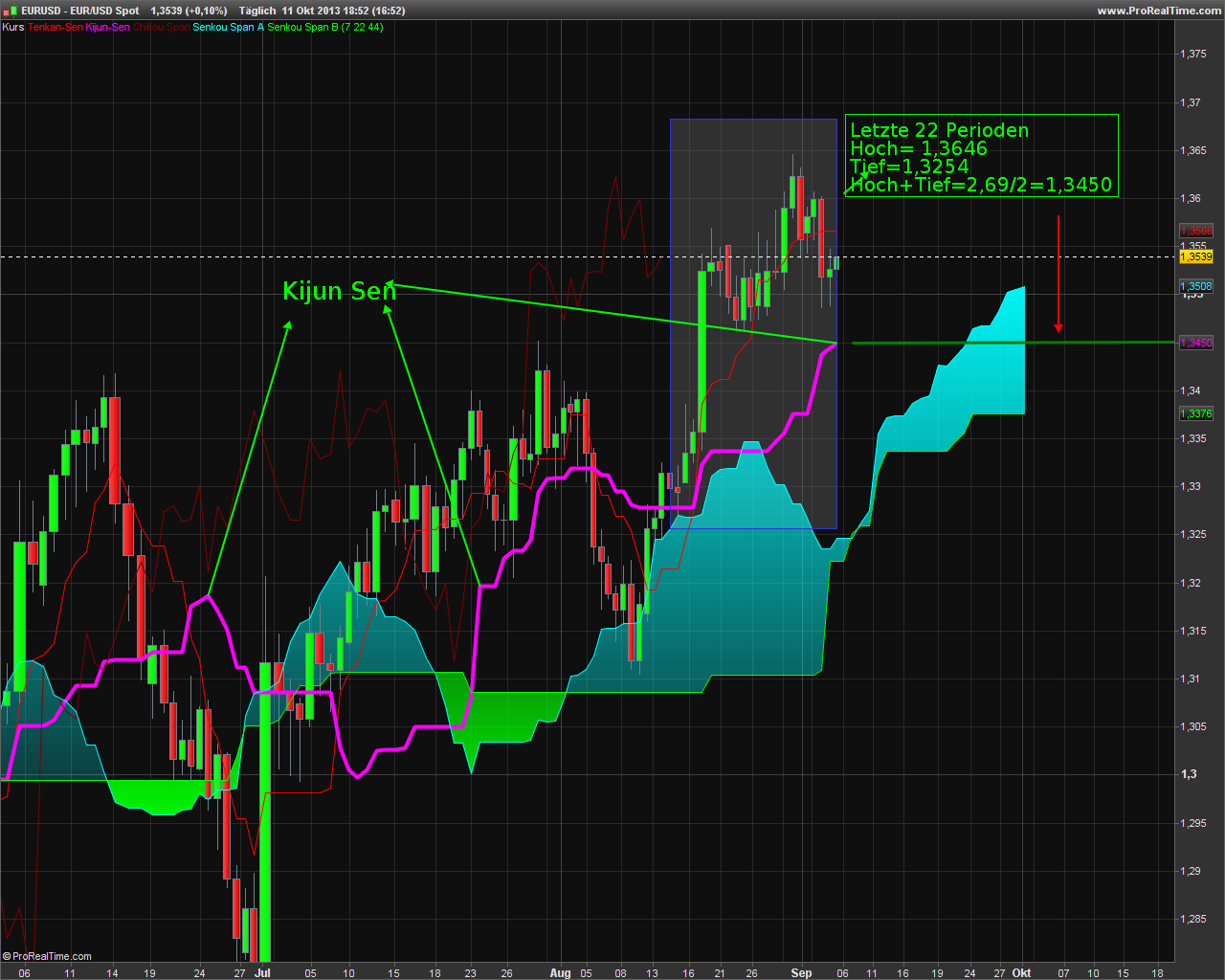Click the 1,335 price axis label
The width and height of the screenshot is (1225, 980).
point(1193,438)
